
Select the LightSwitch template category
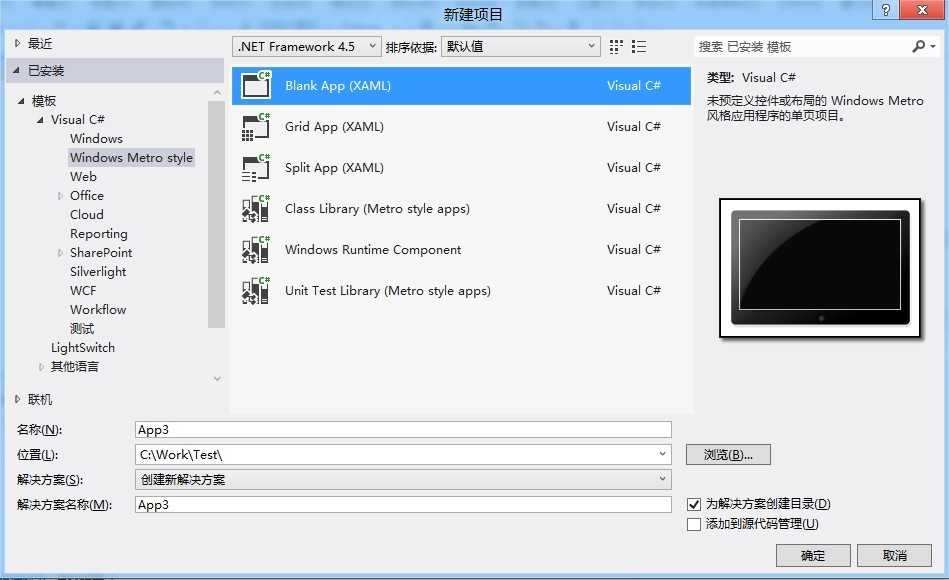[x=83, y=348]
